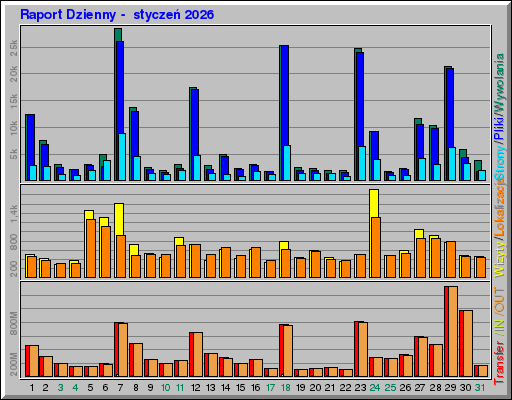Click the green day label 24

coord(375,388)
